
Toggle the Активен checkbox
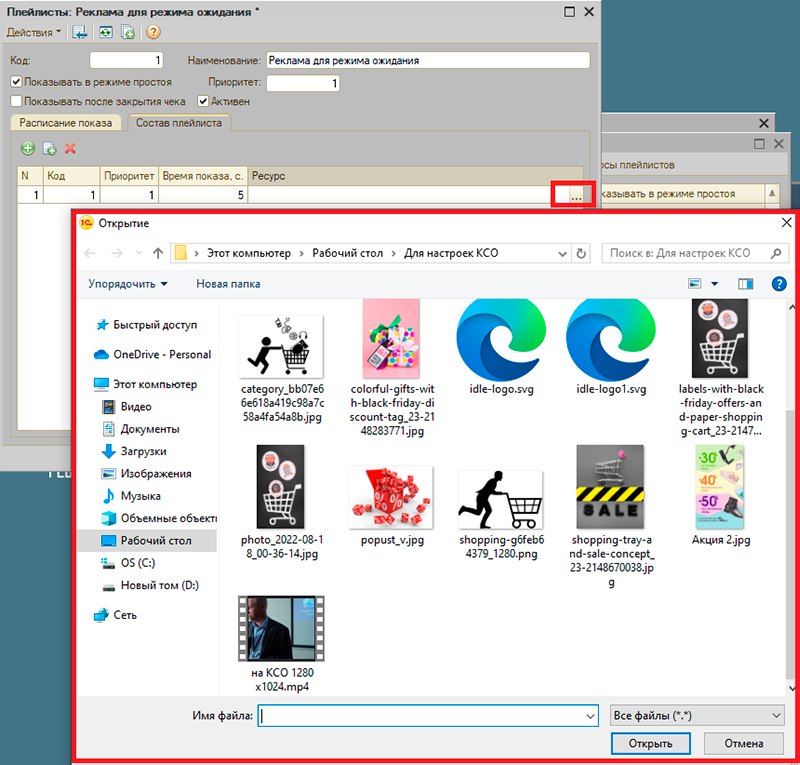point(203,101)
